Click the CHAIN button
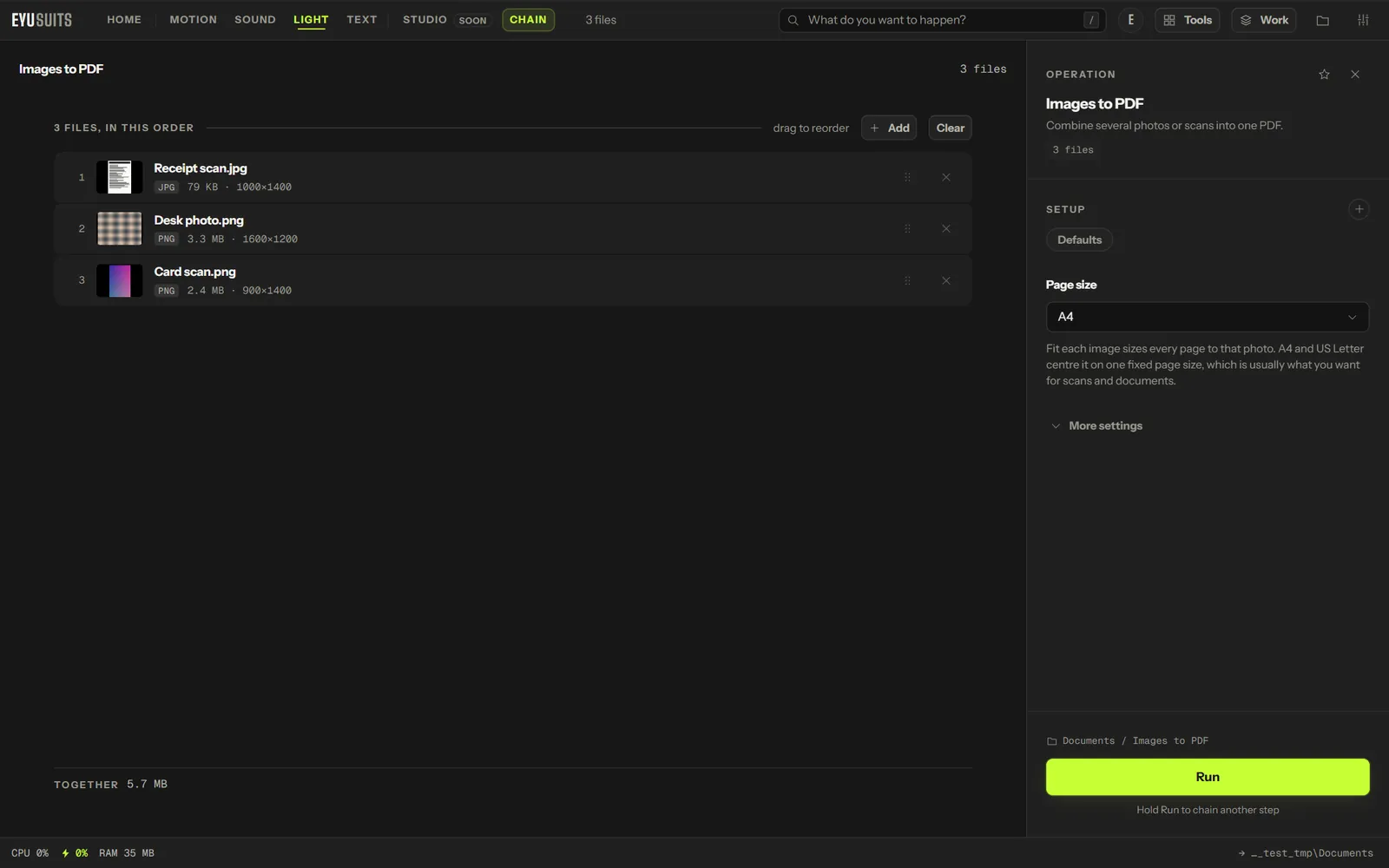The height and width of the screenshot is (868, 1389). pyautogui.click(x=528, y=20)
